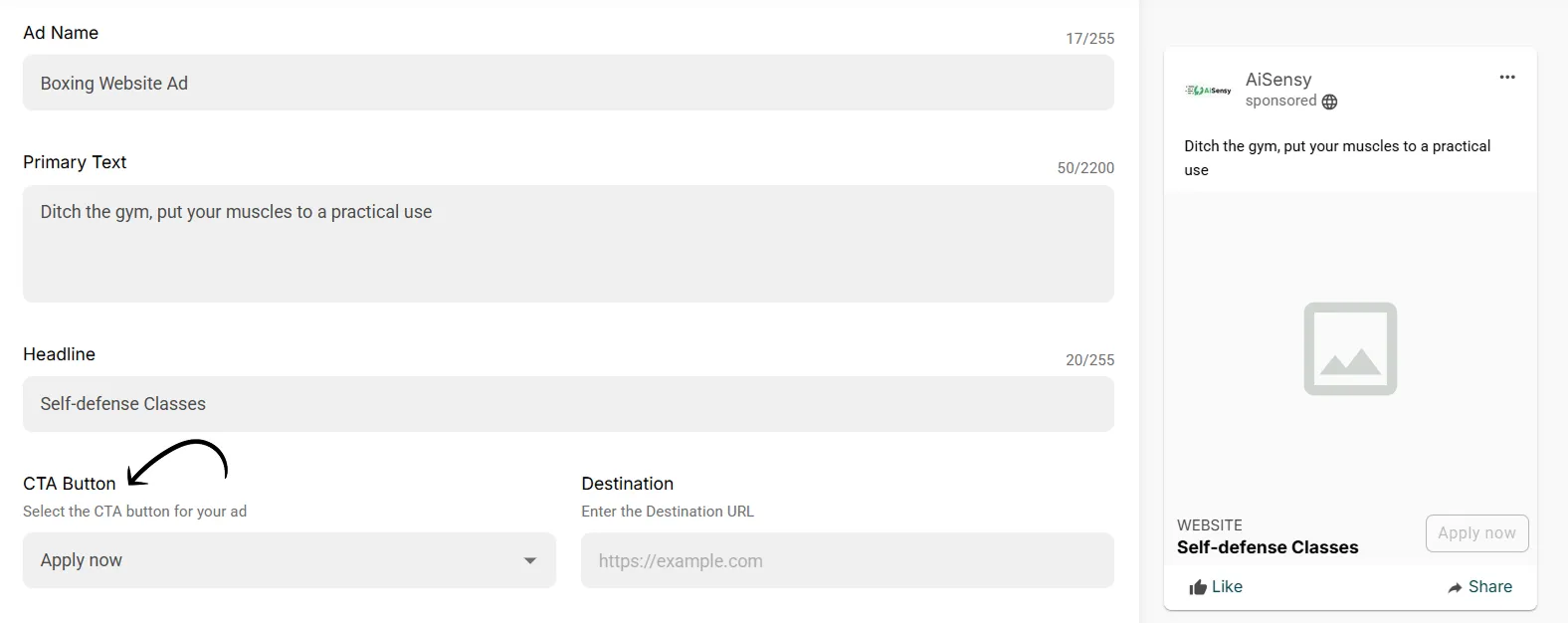The height and width of the screenshot is (623, 1568).
Task: Click inside the Primary Text area
Action: click(568, 244)
